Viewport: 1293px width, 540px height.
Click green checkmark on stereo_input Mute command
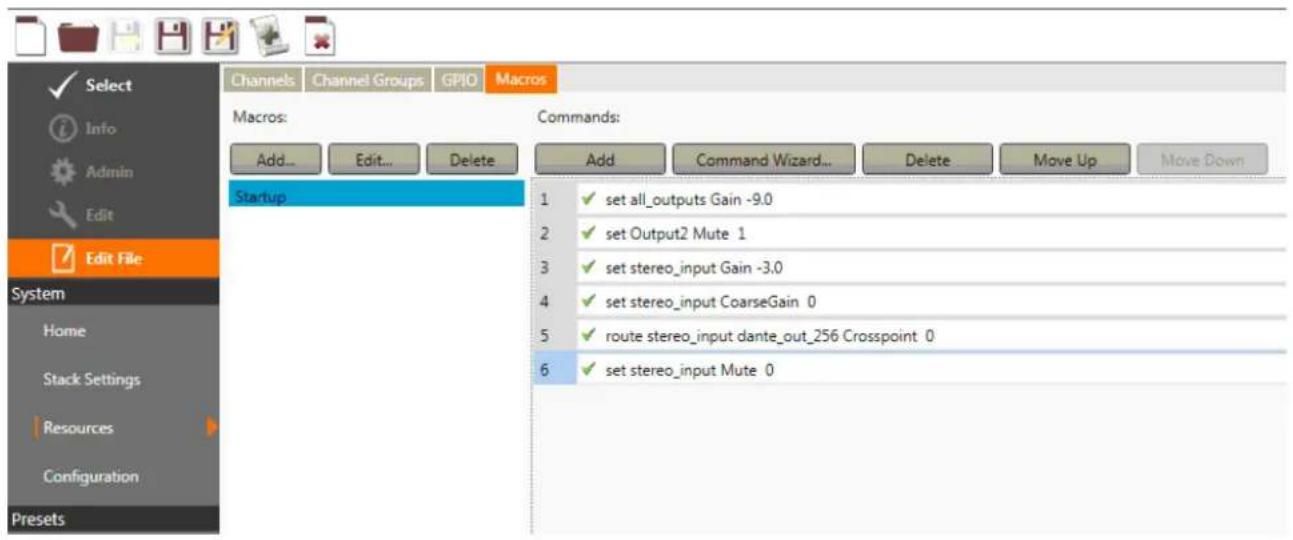point(590,369)
